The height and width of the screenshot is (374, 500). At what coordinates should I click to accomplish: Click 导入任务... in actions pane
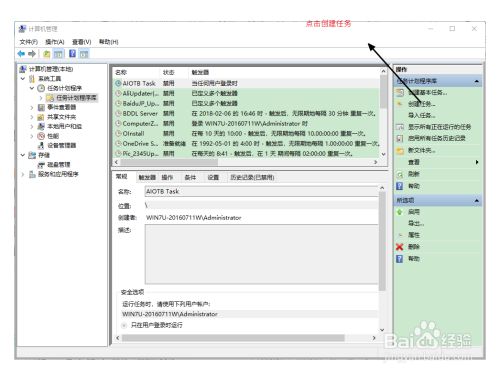click(x=422, y=115)
